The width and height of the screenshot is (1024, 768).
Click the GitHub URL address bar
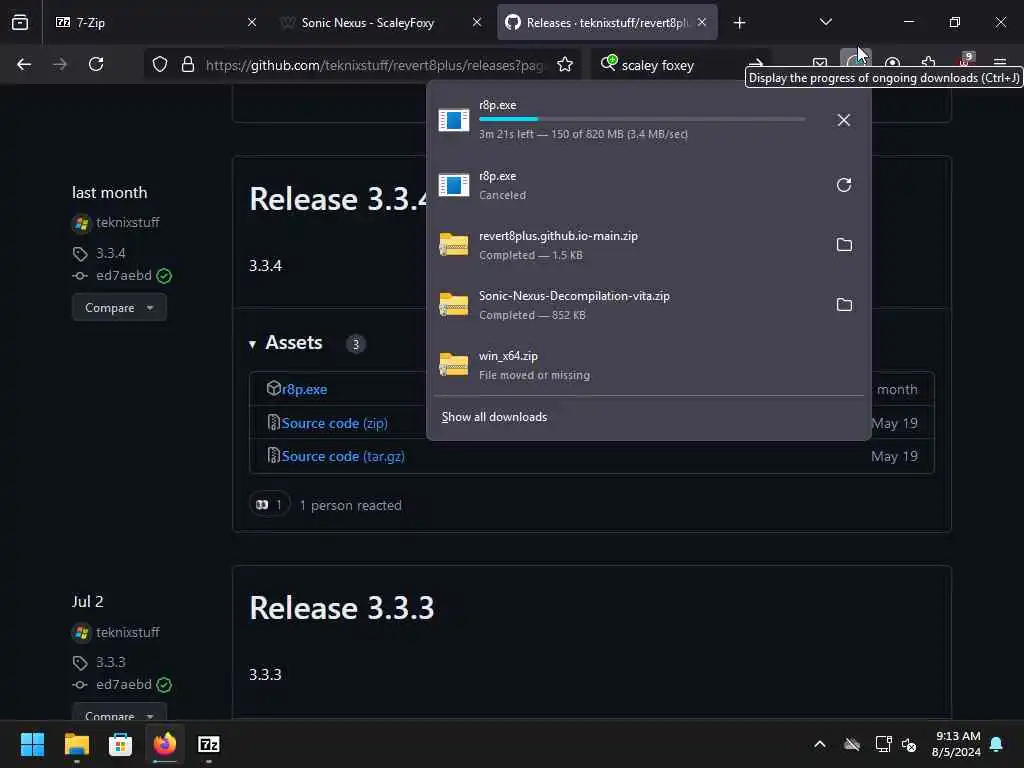point(374,65)
